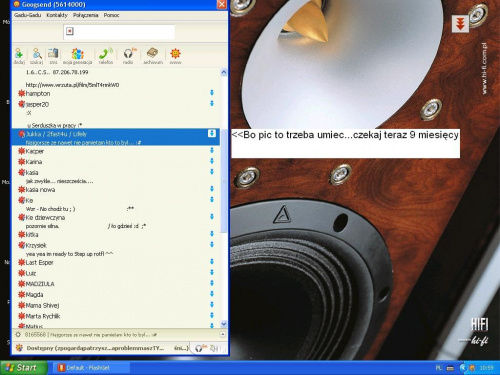The height and width of the screenshot is (375, 500).
Task: Click the PL language indicator in tray
Action: 439,368
